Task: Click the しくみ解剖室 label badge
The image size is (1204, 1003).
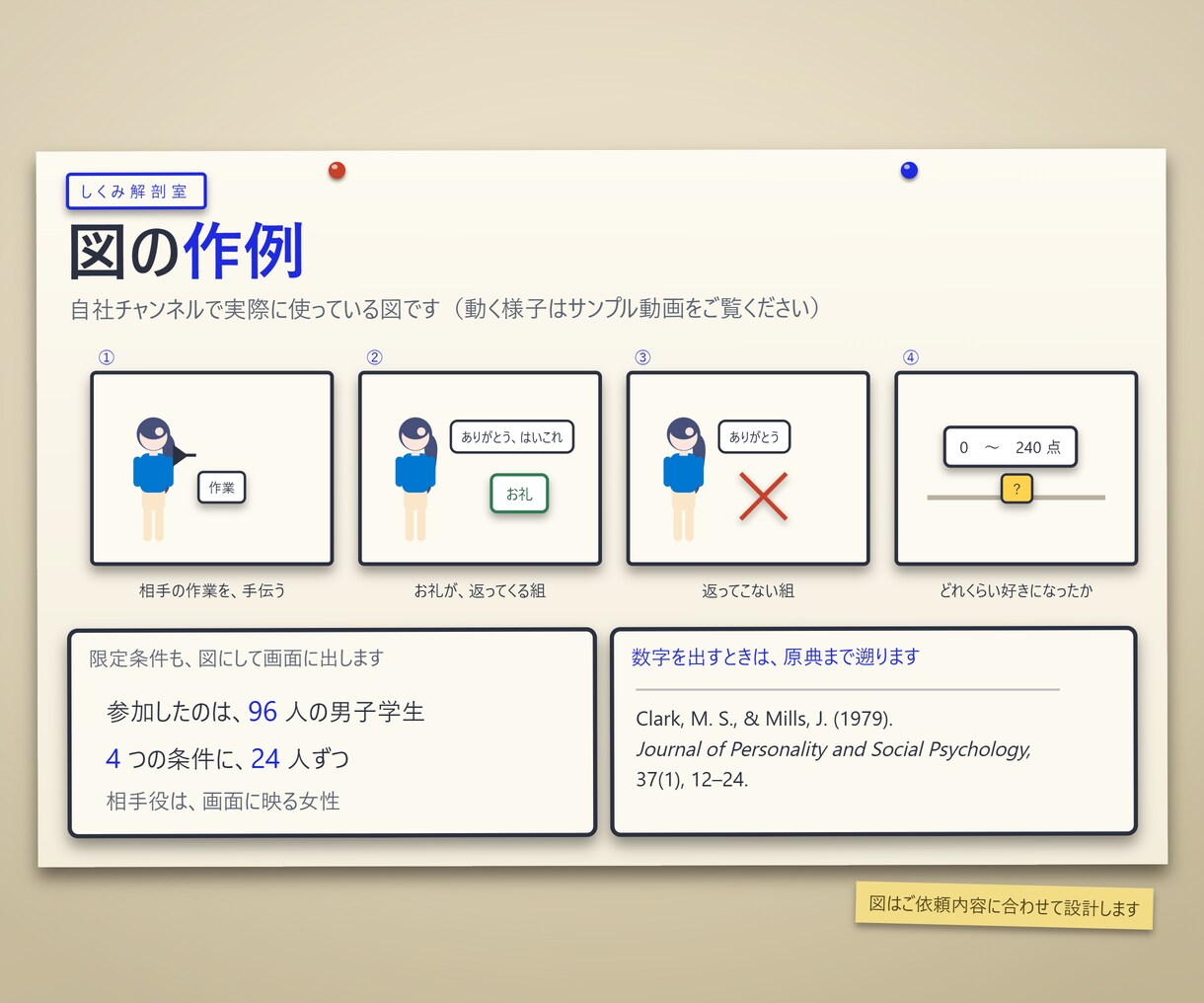Action: coord(136,192)
